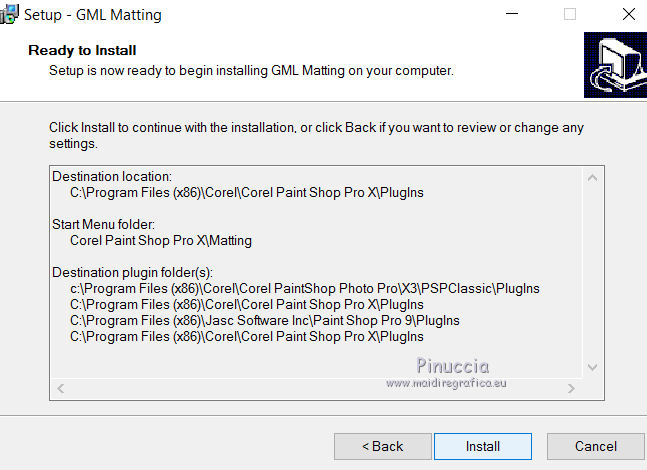Viewport: 647px width, 470px height.
Task: Click the scroll down arrow of the summary box
Action: coord(591,367)
